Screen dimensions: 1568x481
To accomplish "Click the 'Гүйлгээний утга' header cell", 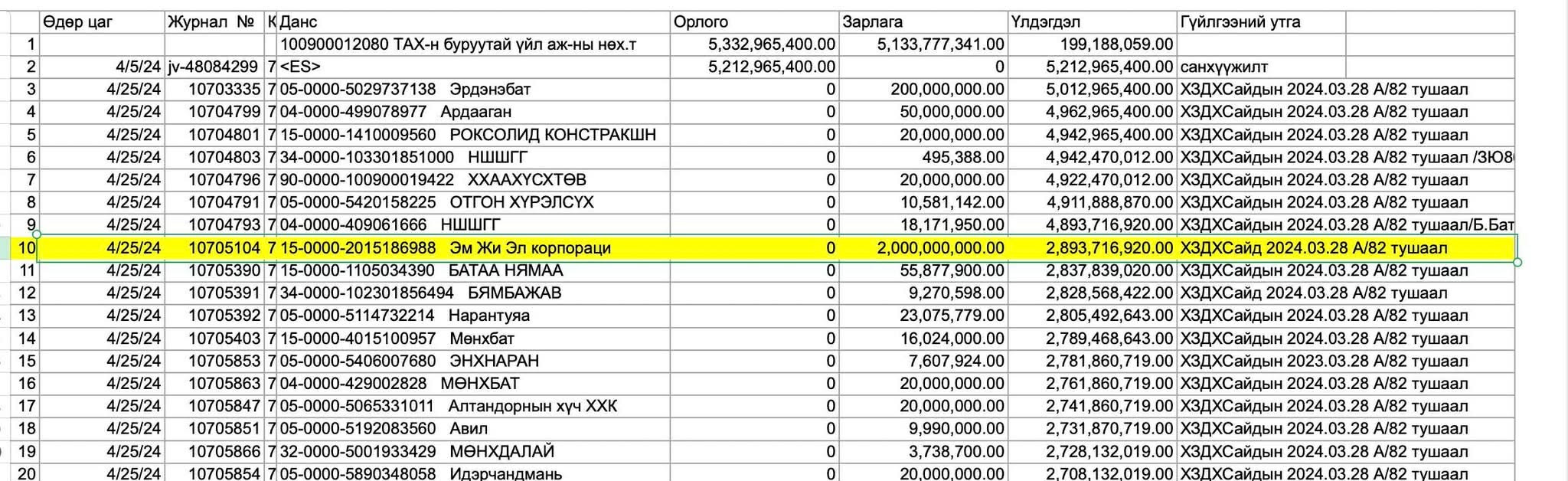I will [1260, 22].
